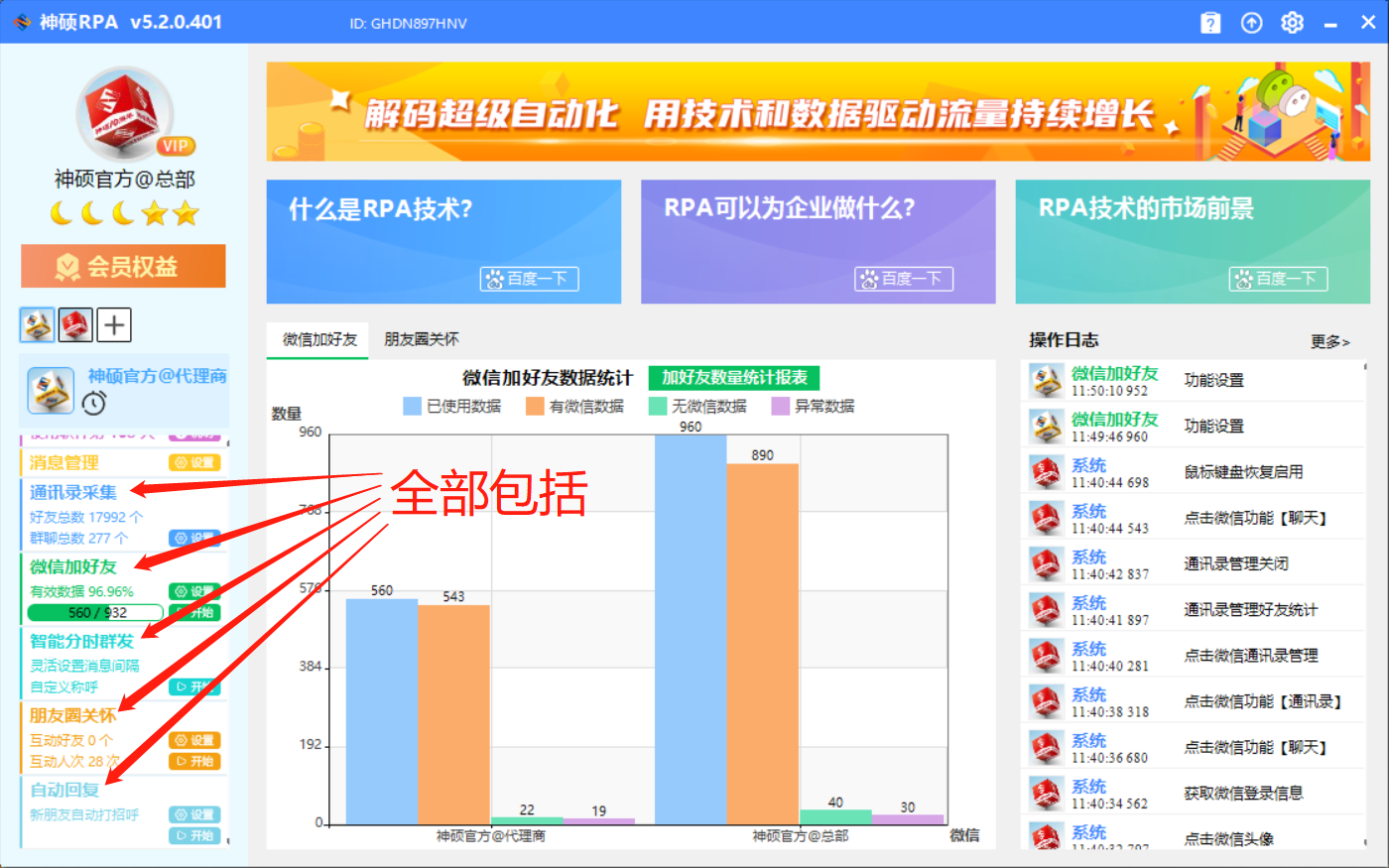The image size is (1389, 868).
Task: Select the blue cube account icon
Action: click(38, 324)
